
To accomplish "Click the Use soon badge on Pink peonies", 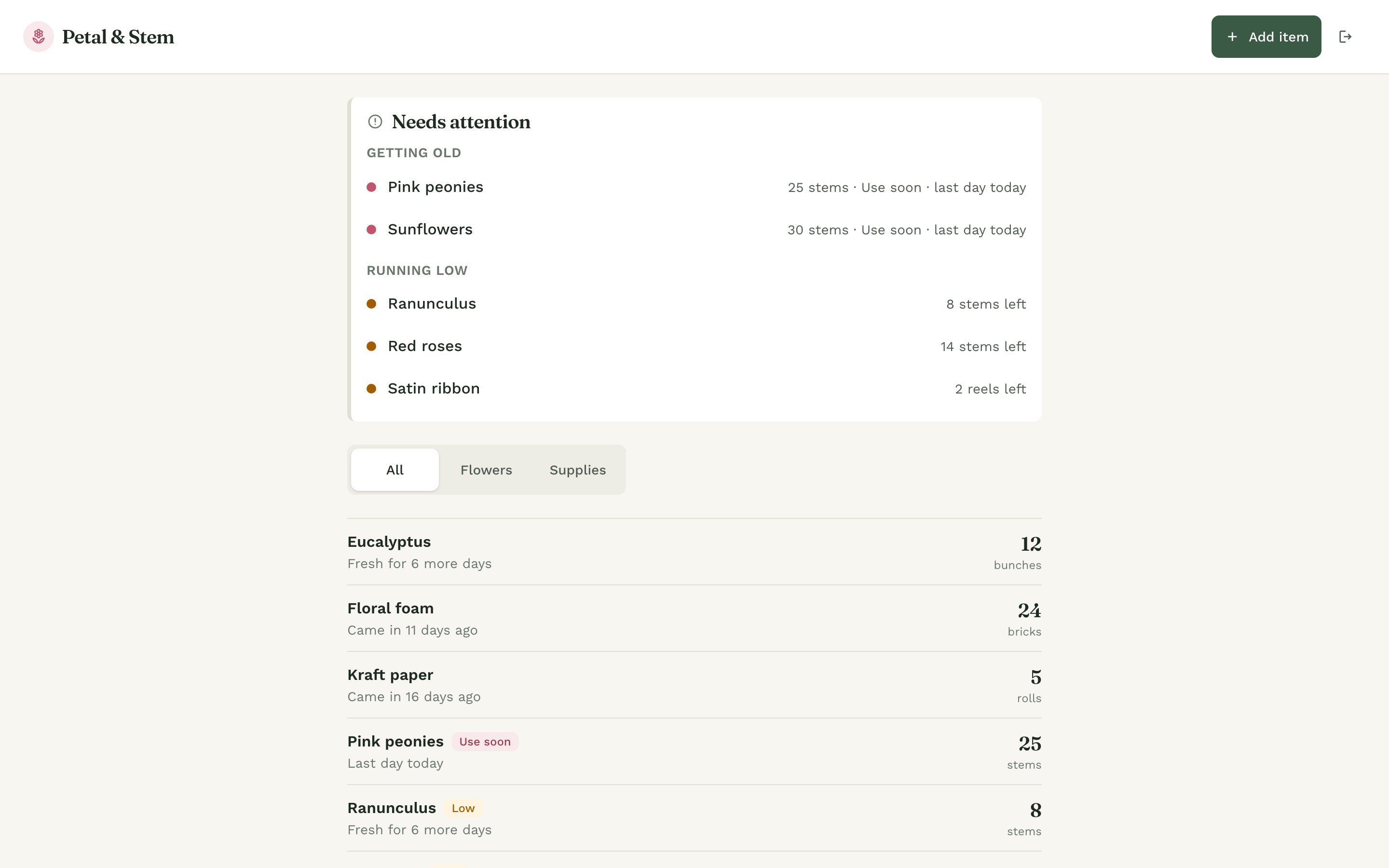I will pos(484,742).
